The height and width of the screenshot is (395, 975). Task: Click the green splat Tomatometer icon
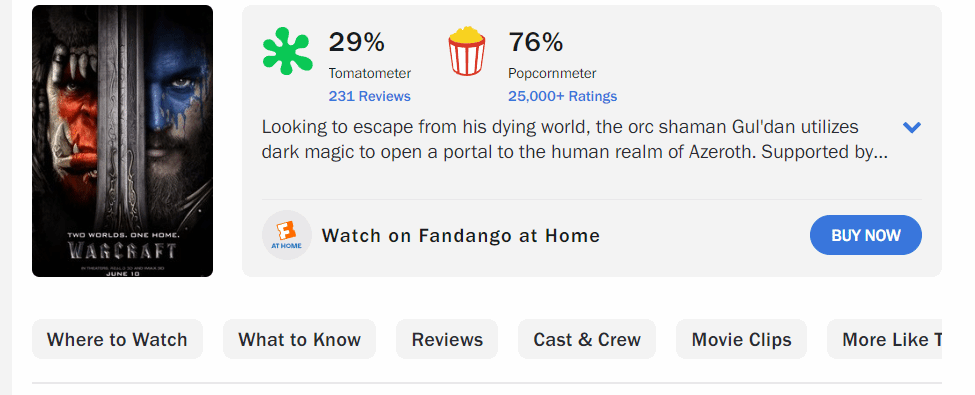287,51
